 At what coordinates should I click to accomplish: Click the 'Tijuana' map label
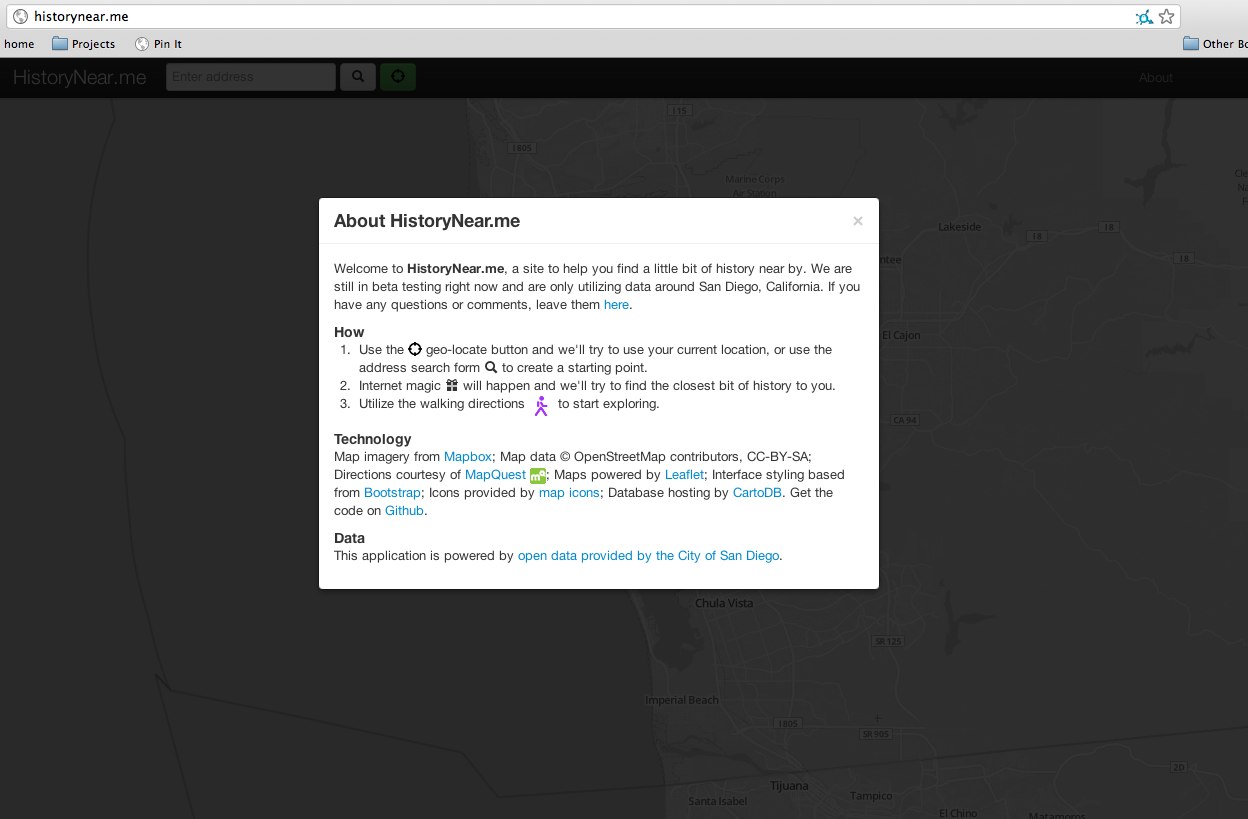coord(789,786)
